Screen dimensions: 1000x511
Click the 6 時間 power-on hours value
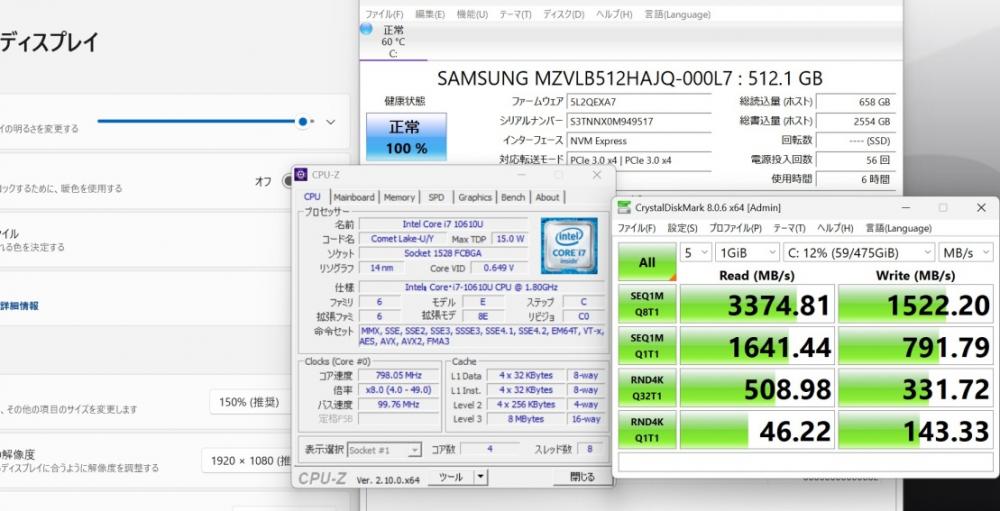(x=855, y=179)
